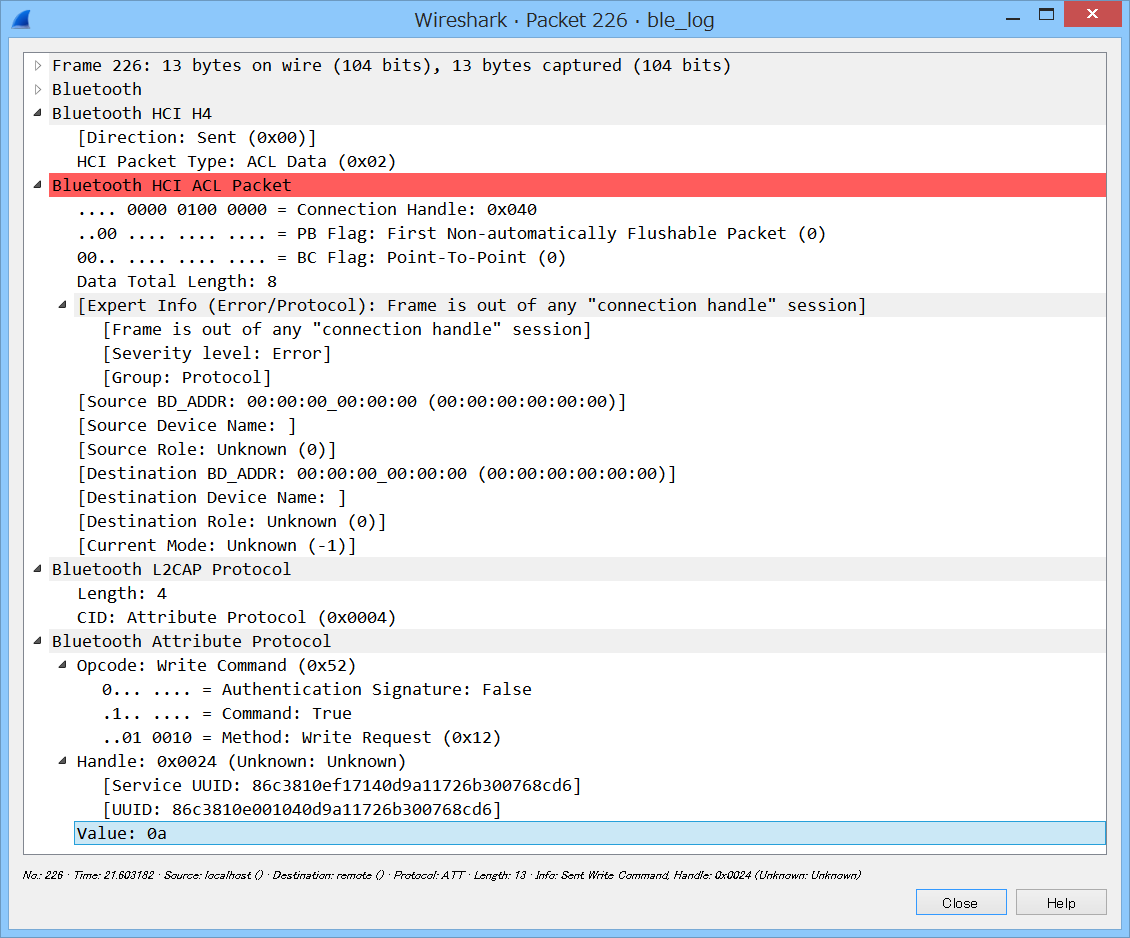Expand the Bluetooth tree node
The height and width of the screenshot is (938, 1130).
(x=38, y=89)
